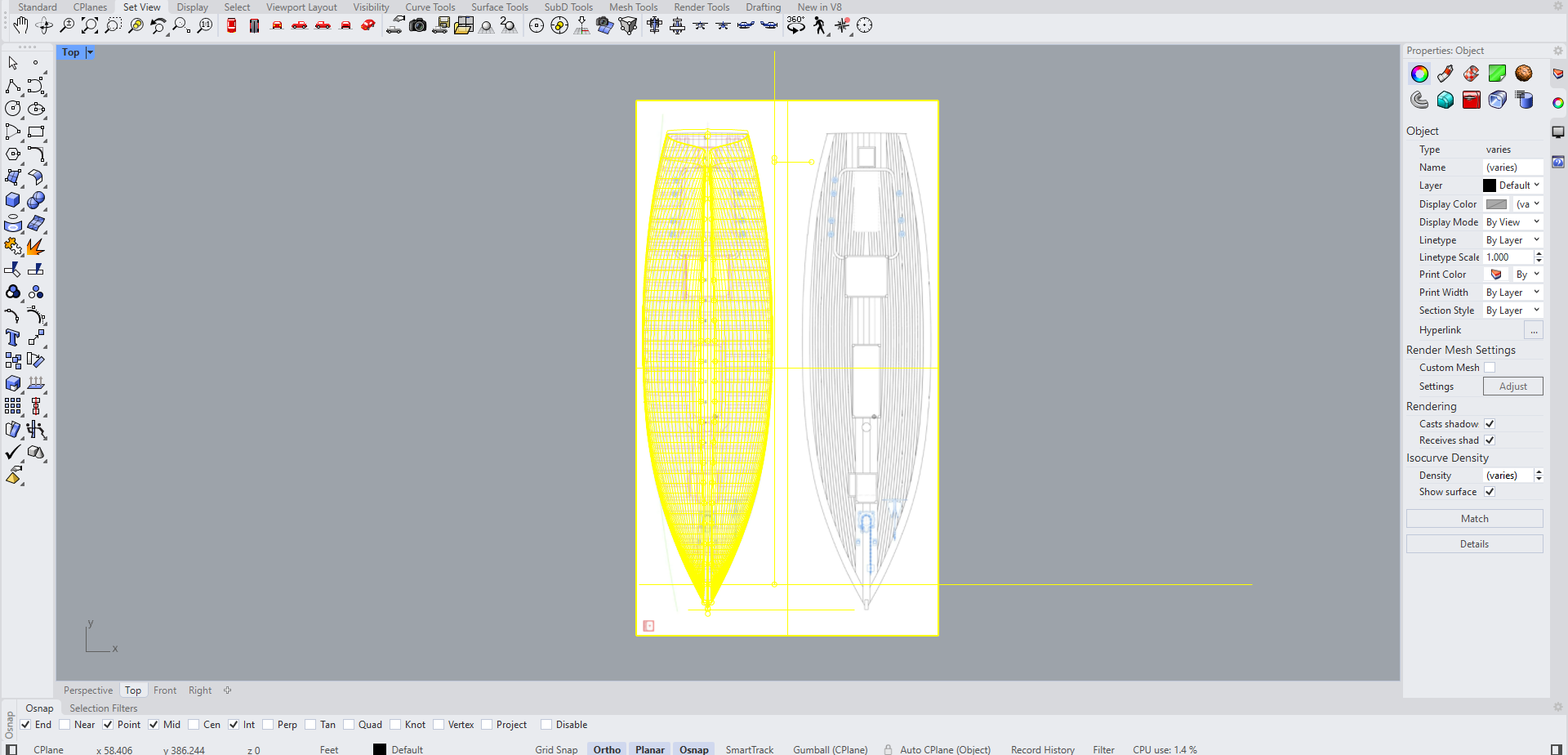This screenshot has width=1568, height=755.
Task: Click the Match button
Action: click(x=1474, y=519)
